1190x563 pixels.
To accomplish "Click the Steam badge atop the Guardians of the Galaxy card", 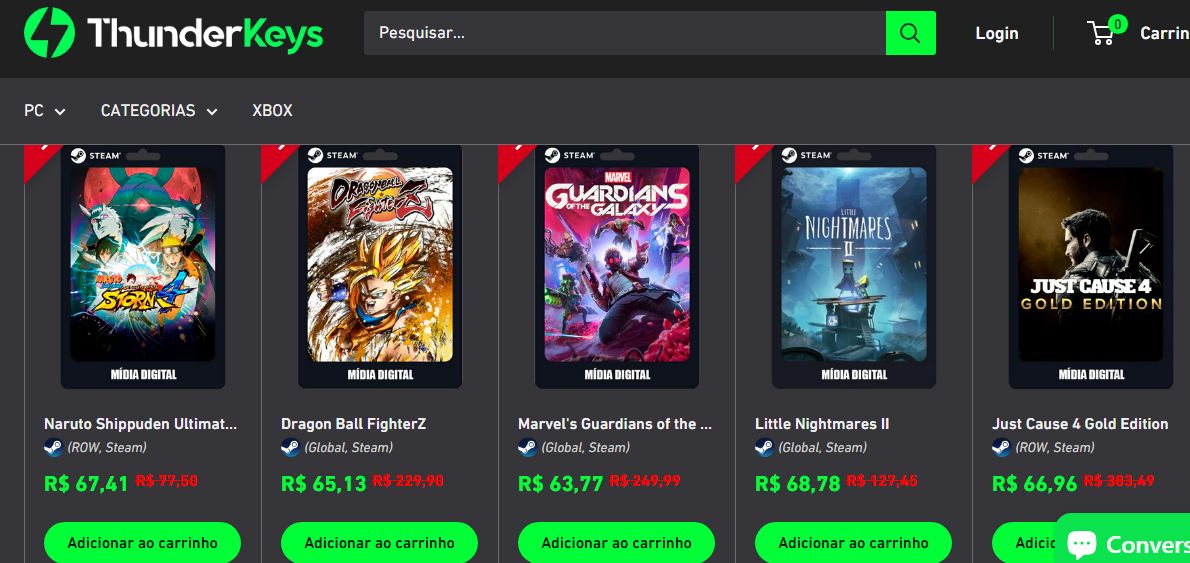I will tap(569, 156).
